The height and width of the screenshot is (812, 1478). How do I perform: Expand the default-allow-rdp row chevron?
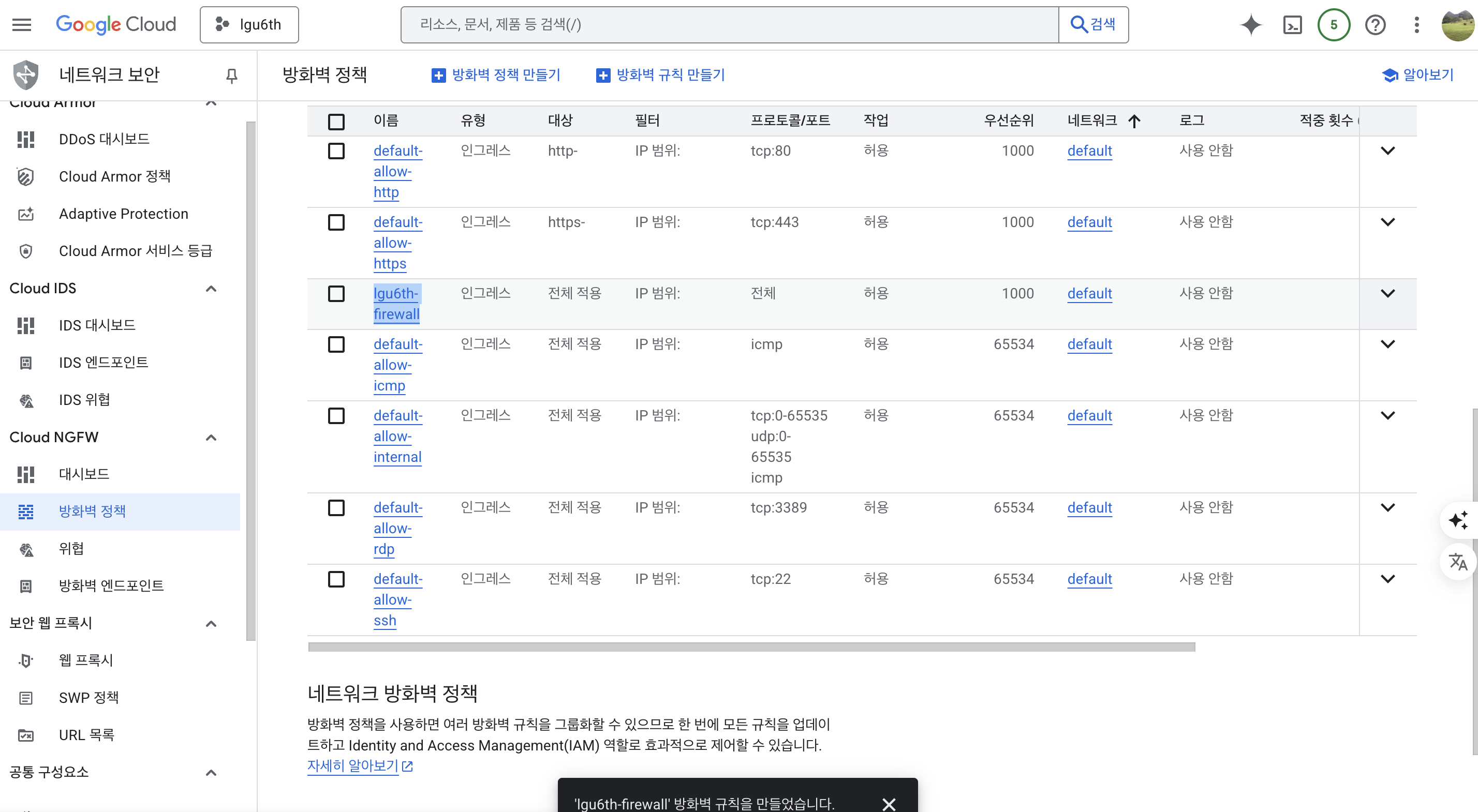1387,507
